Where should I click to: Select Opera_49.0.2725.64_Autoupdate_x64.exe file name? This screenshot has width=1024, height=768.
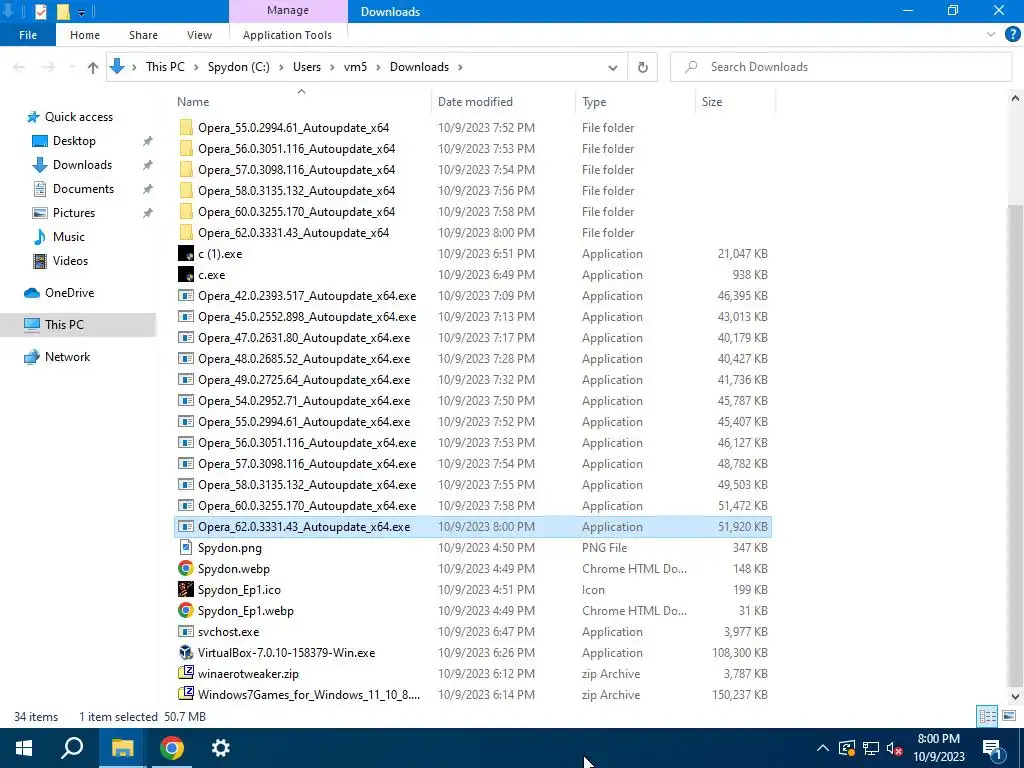(x=304, y=379)
